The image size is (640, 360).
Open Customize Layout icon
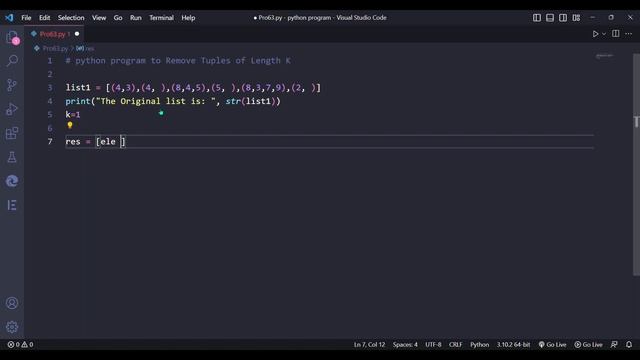[x=576, y=18]
